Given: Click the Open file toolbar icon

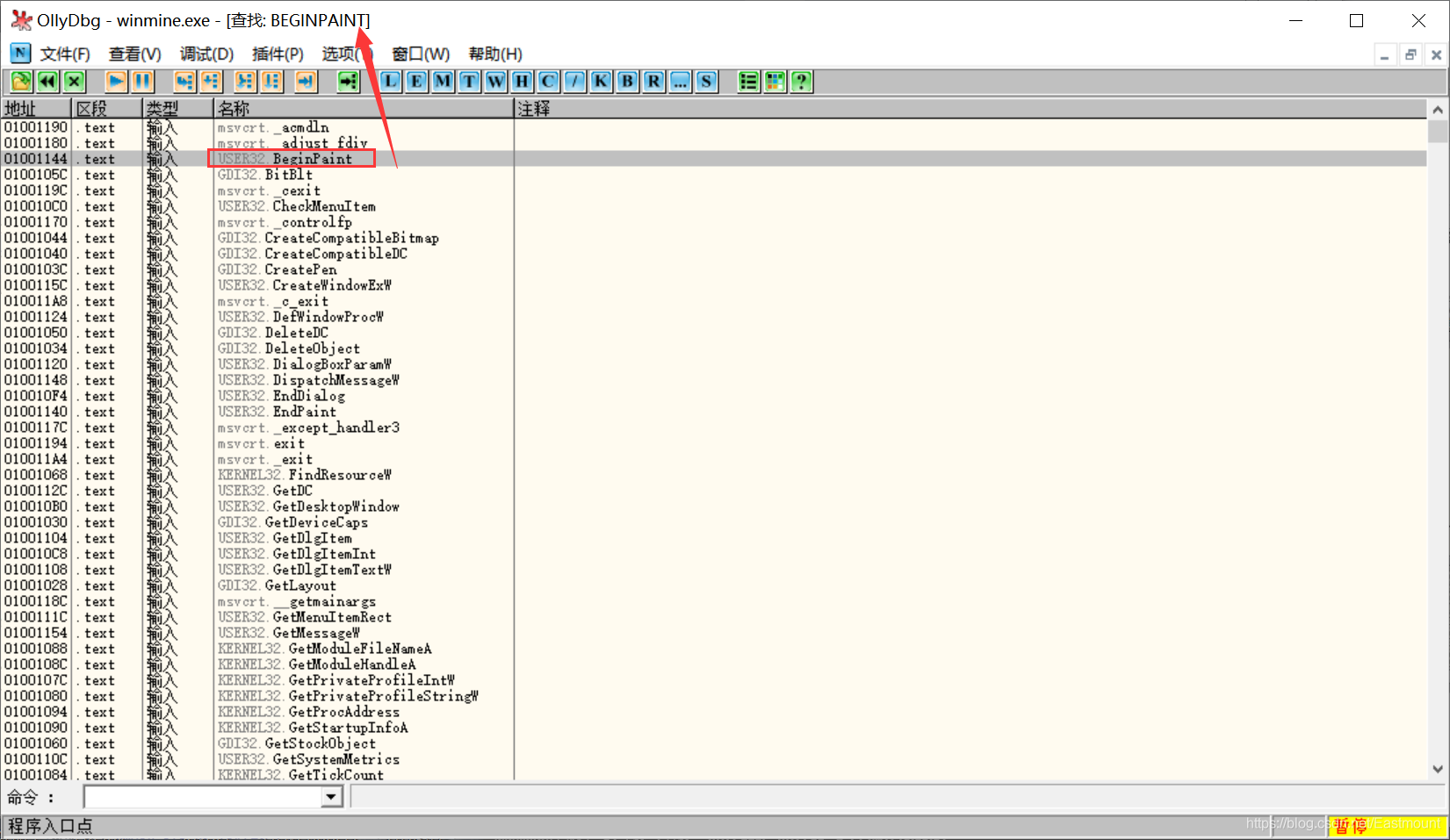Looking at the screenshot, I should 21,82.
